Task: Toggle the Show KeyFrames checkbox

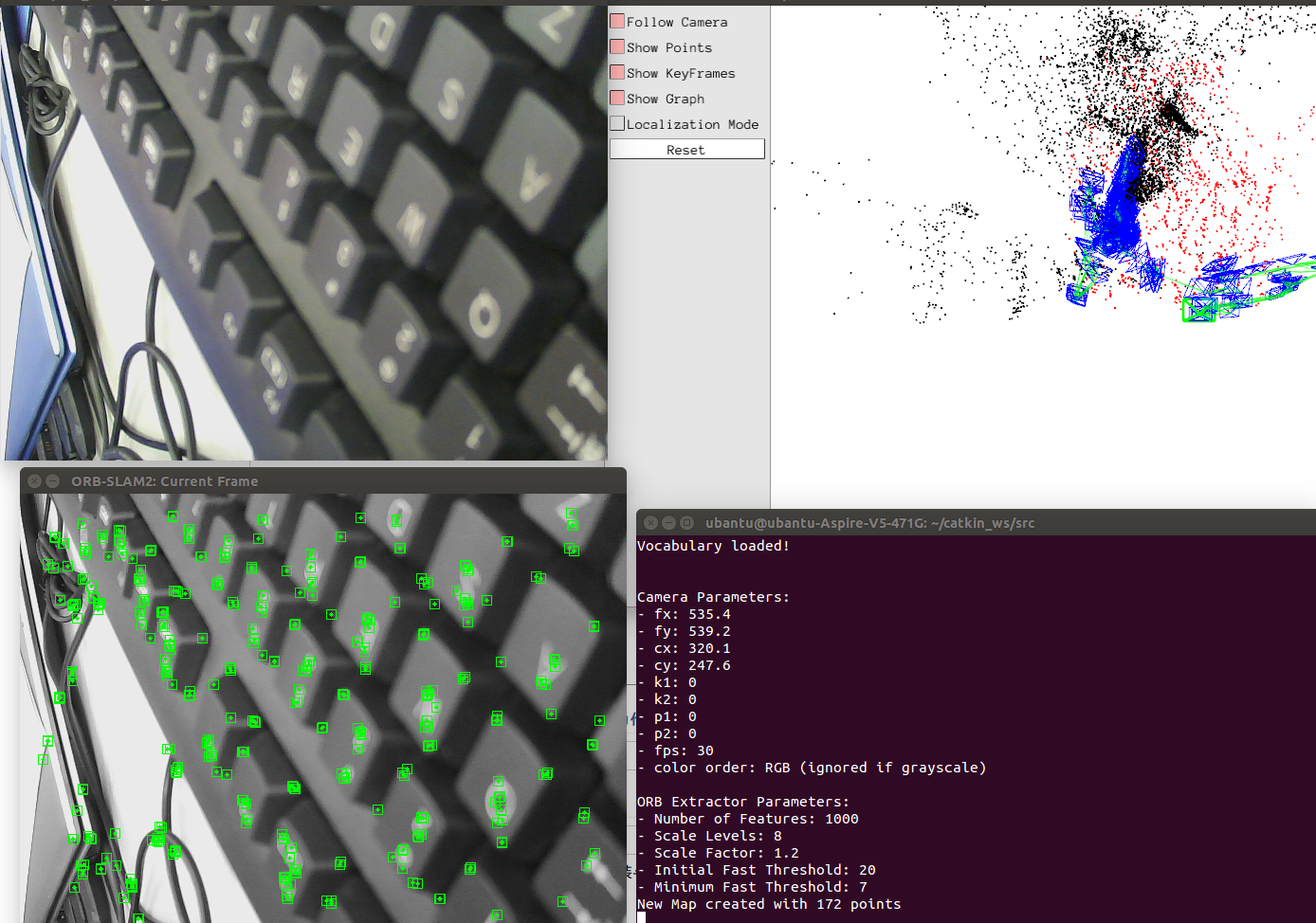Action: 617,72
